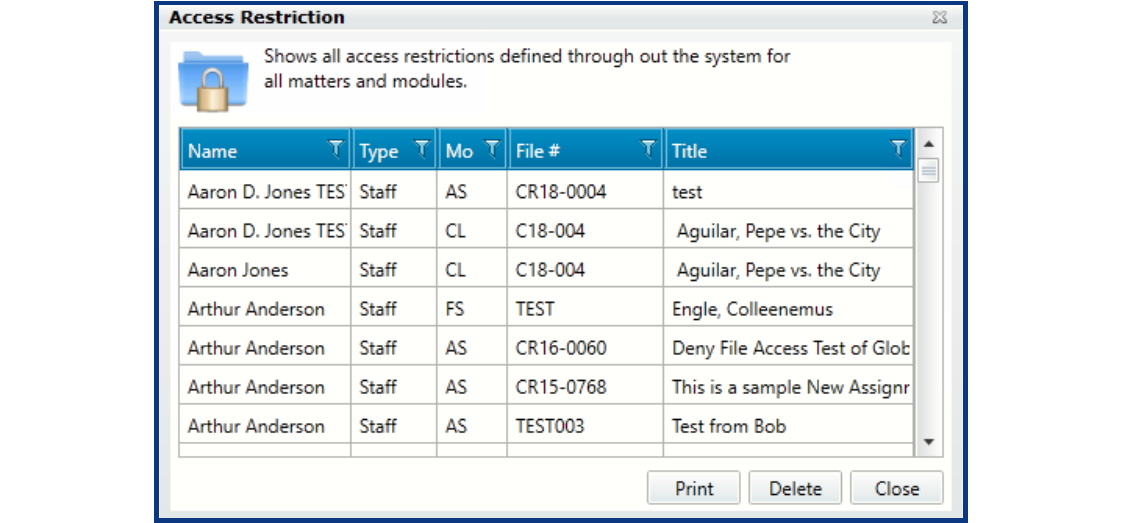
Task: Select the Engle, Colleenemus row
Action: tap(752, 309)
